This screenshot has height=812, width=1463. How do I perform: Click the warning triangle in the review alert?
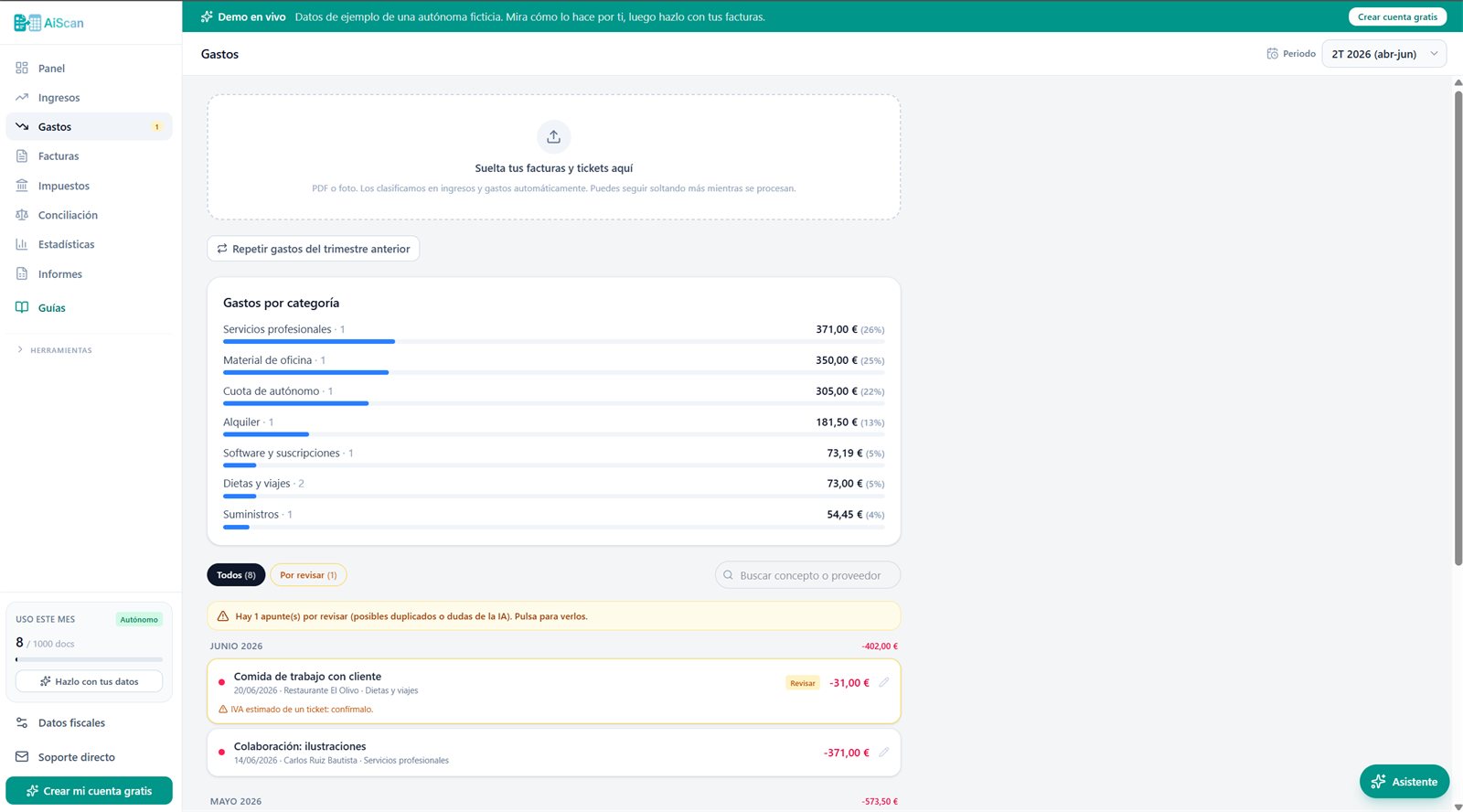(x=222, y=616)
